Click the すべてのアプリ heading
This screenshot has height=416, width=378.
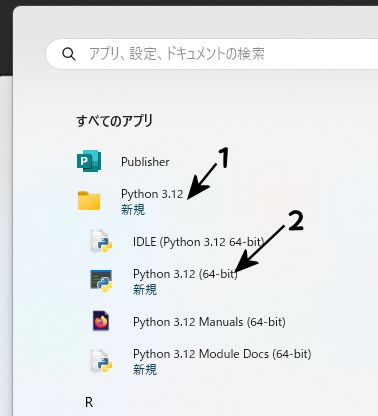tap(114, 121)
